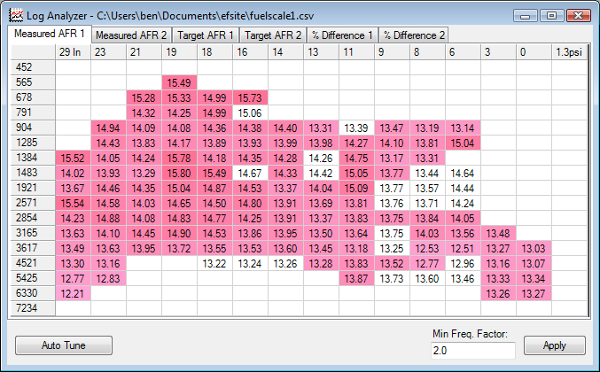Minimize the Log Analyzer window

coord(525,16)
